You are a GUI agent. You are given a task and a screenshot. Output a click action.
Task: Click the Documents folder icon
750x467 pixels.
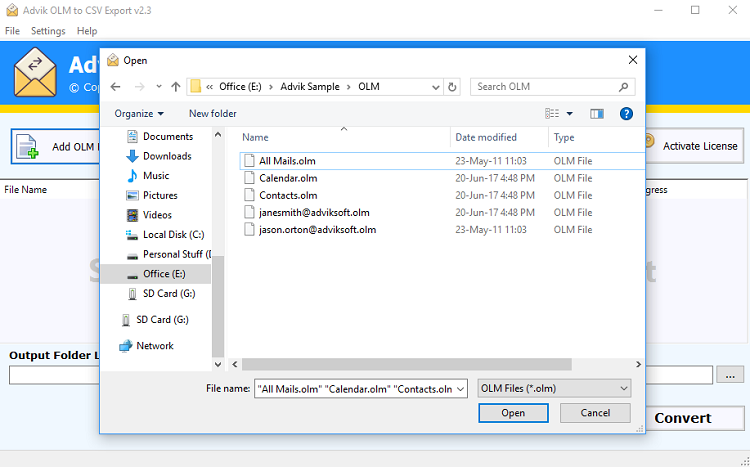click(x=132, y=136)
